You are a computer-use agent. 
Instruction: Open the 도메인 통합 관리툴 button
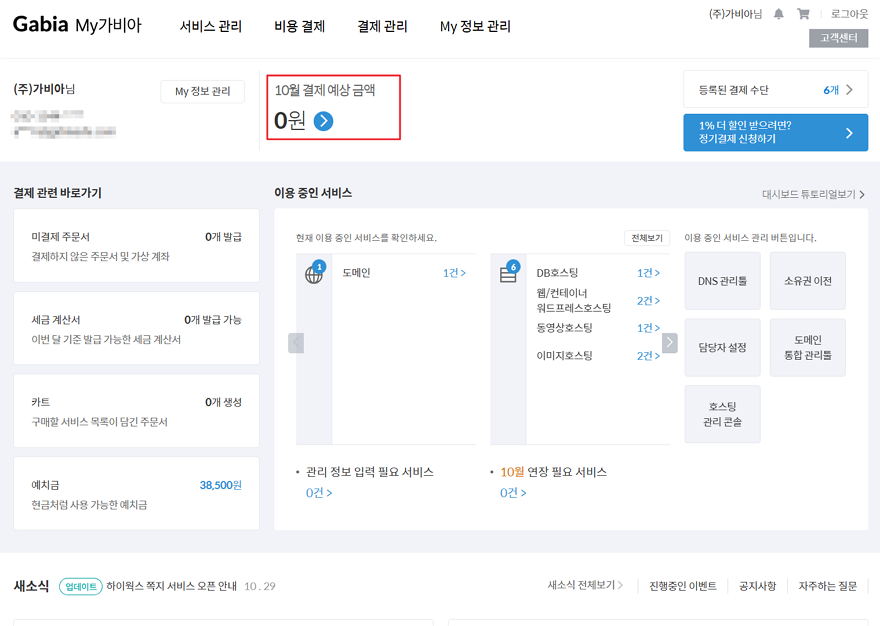(808, 348)
